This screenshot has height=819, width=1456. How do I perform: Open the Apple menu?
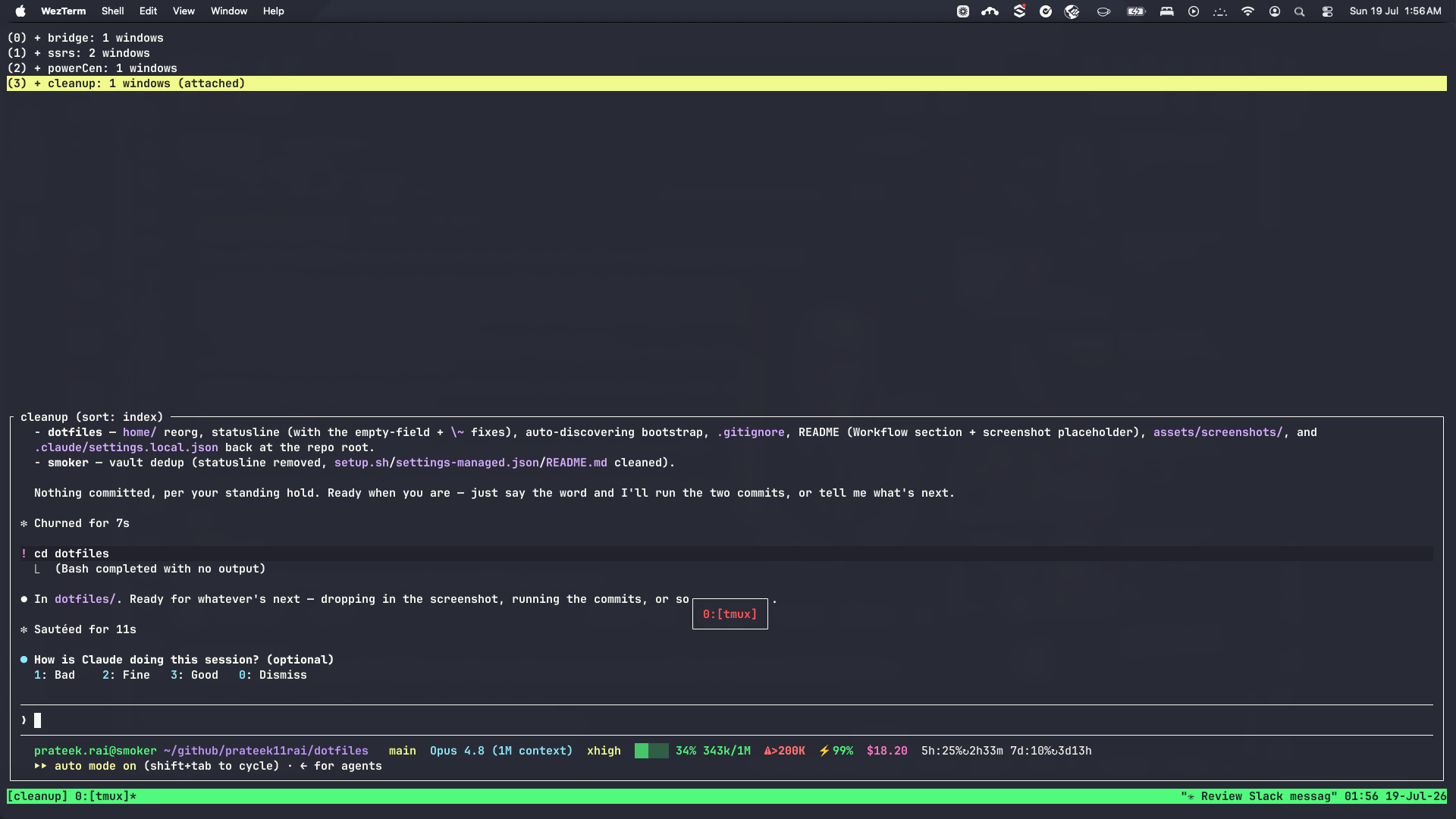pos(20,11)
